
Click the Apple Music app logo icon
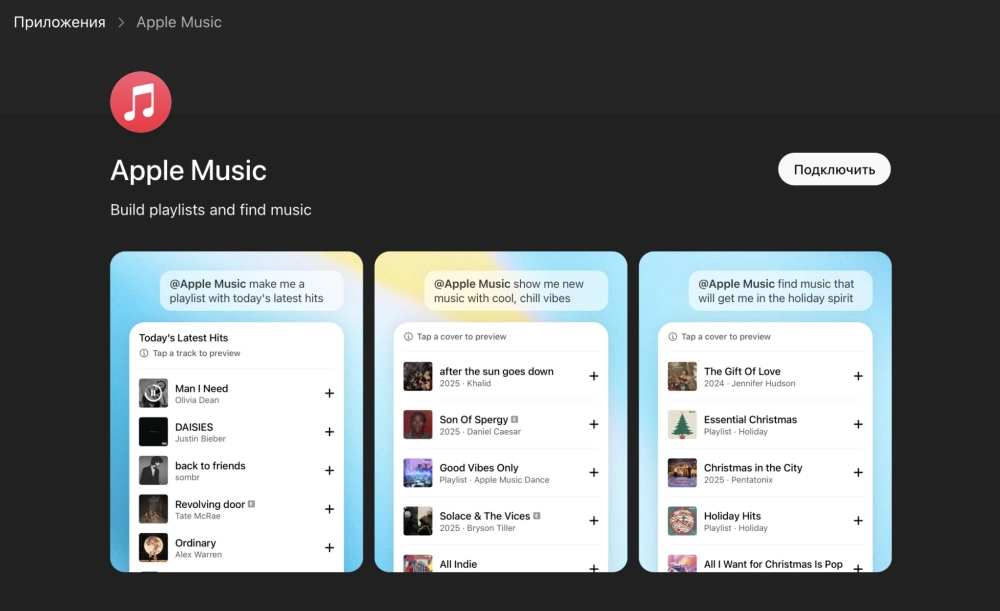tap(141, 102)
